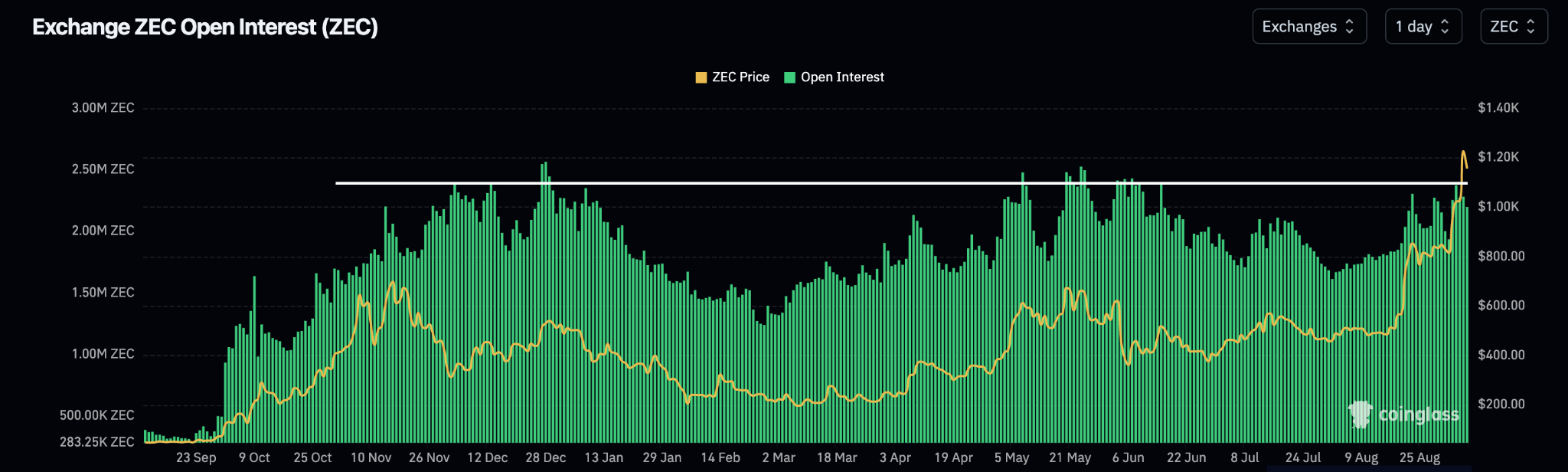
Task: Click the tallest open interest bar above 28 Dec
Action: tap(545, 302)
